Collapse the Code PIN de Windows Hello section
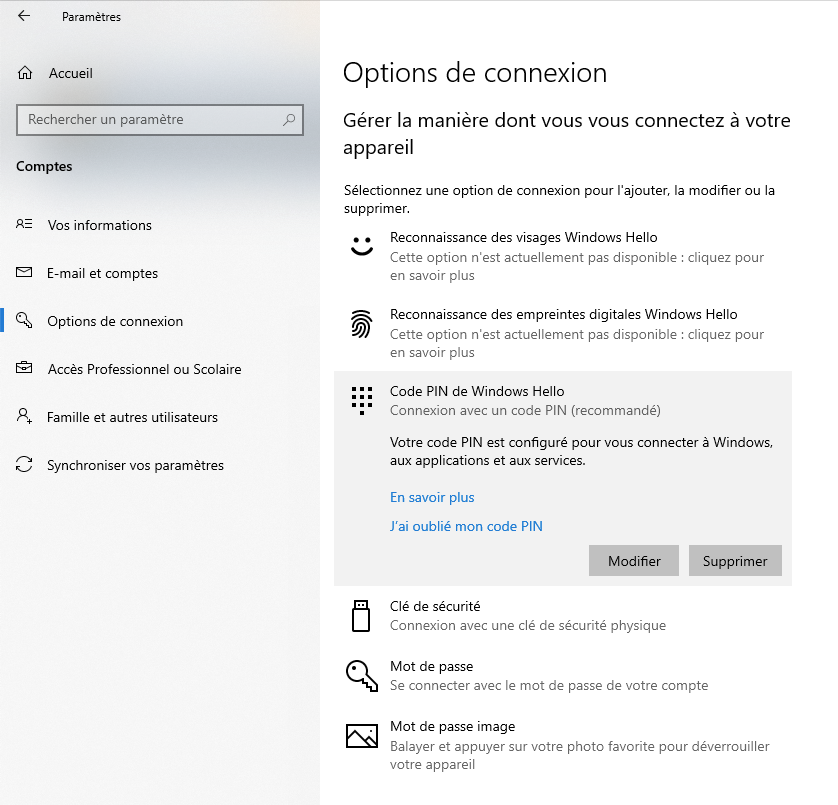Image resolution: width=838 pixels, height=805 pixels. pyautogui.click(x=563, y=400)
